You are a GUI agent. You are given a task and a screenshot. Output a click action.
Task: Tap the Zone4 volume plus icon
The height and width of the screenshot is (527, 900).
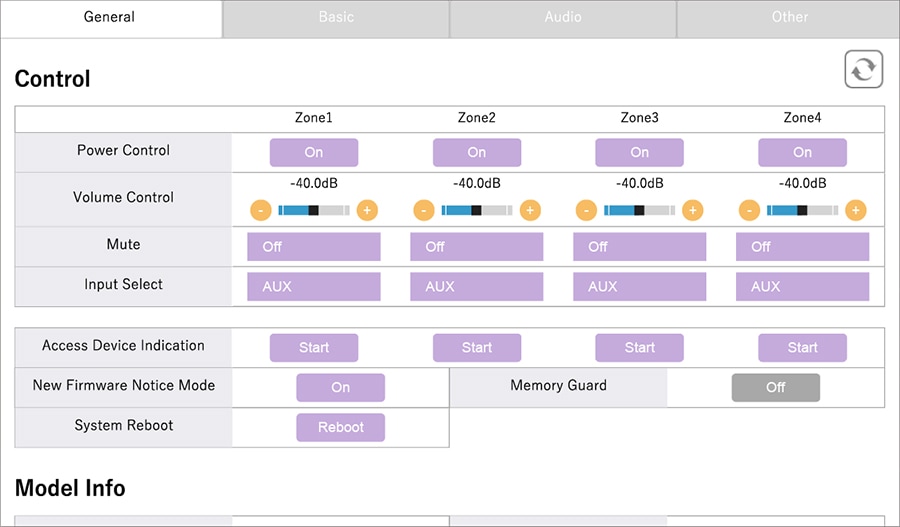point(856,210)
